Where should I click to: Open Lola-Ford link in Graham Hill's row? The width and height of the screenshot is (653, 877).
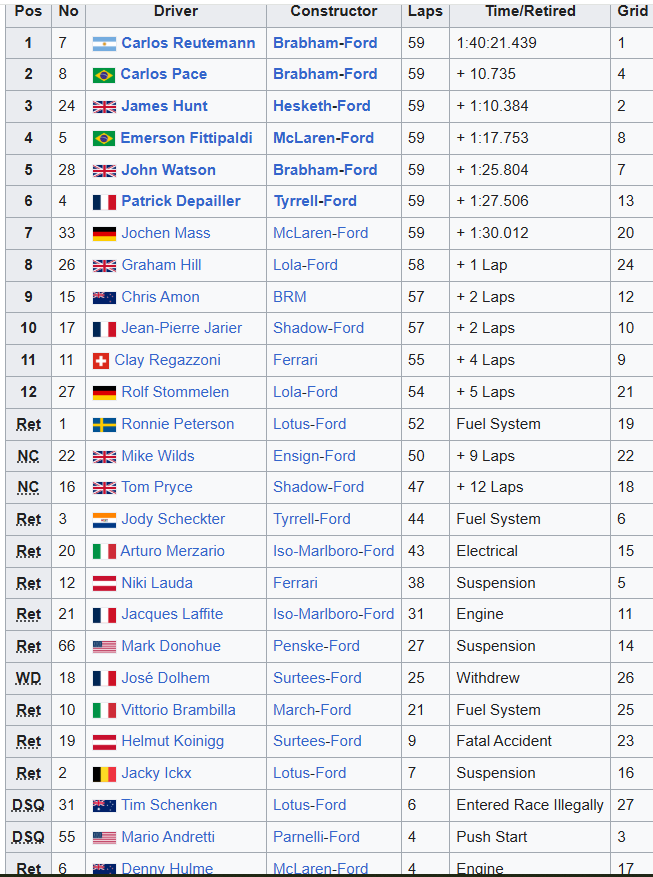point(305,265)
